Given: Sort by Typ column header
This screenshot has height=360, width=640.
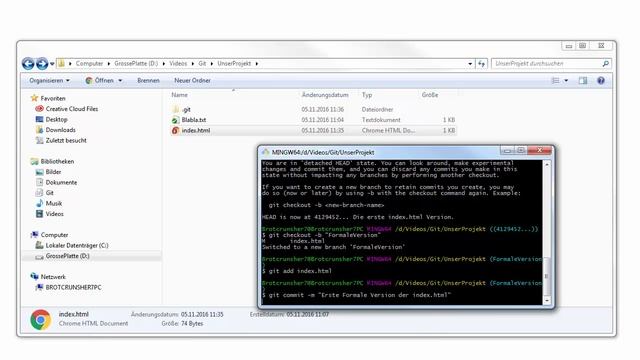Looking at the screenshot, I should click(x=367, y=95).
